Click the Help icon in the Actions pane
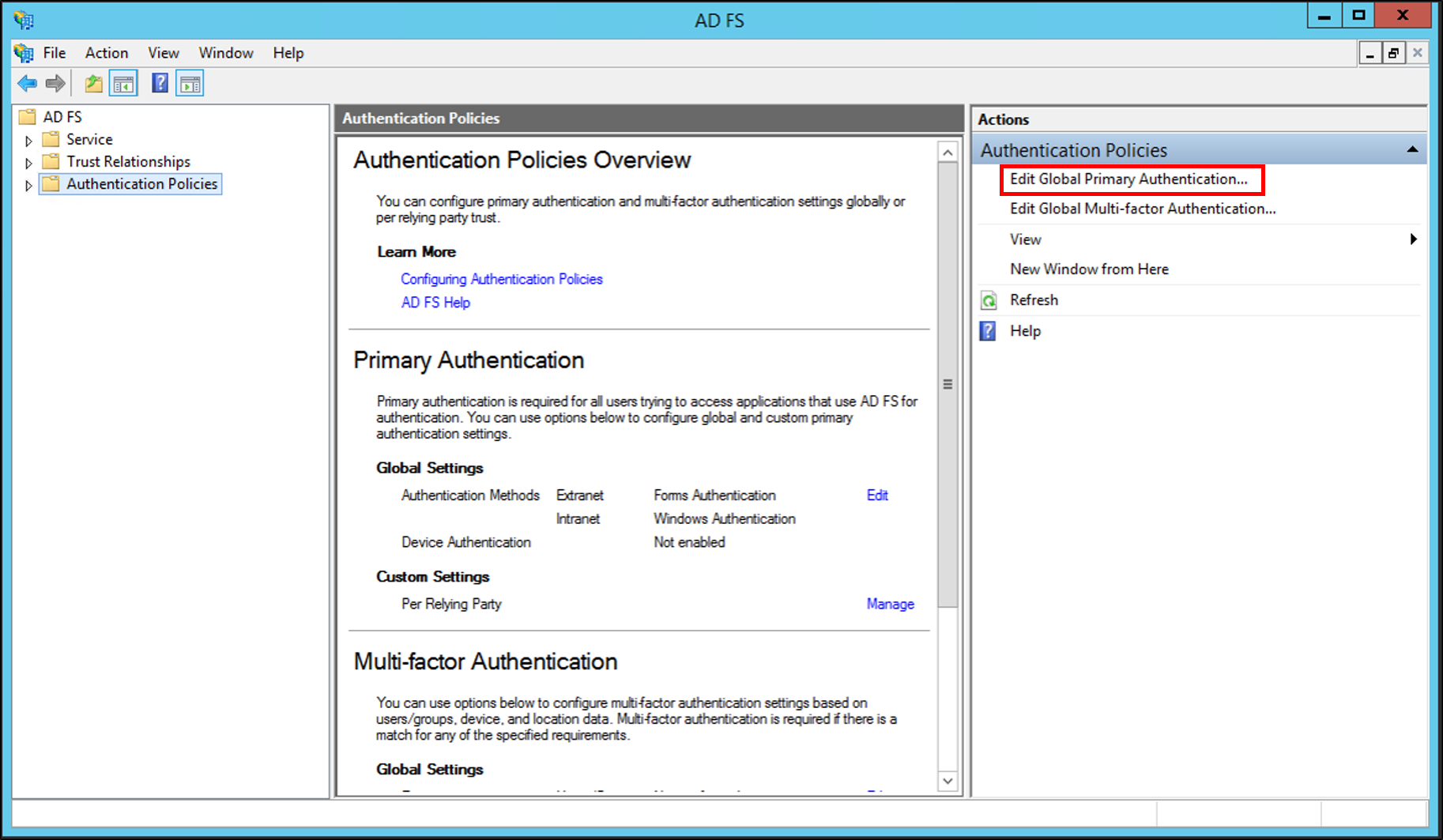This screenshot has width=1443, height=840. coord(987,330)
